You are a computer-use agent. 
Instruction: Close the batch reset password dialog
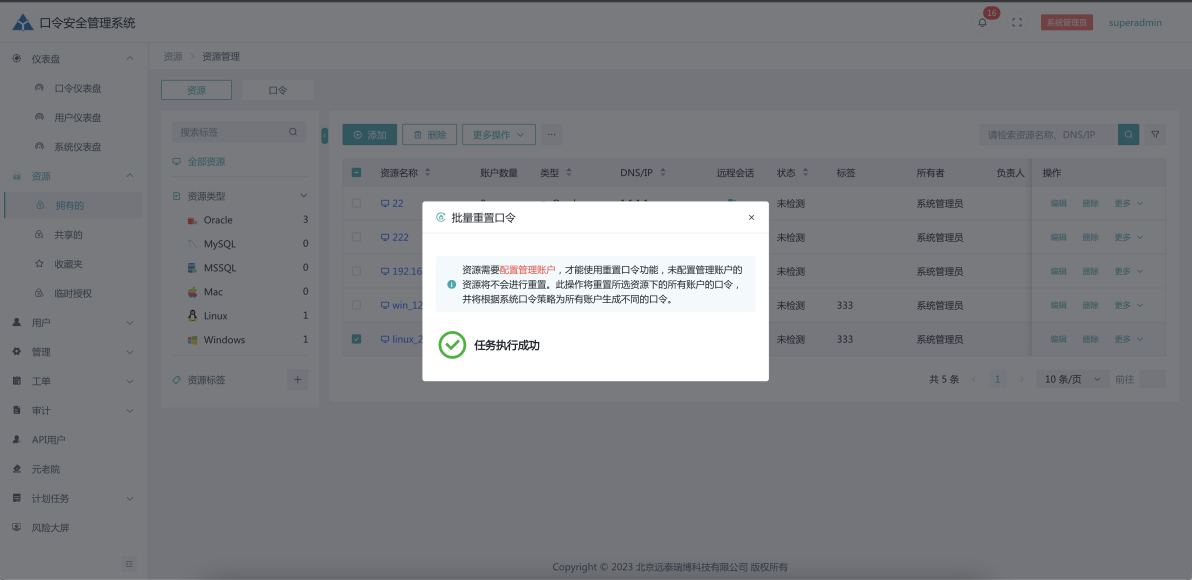tap(751, 217)
